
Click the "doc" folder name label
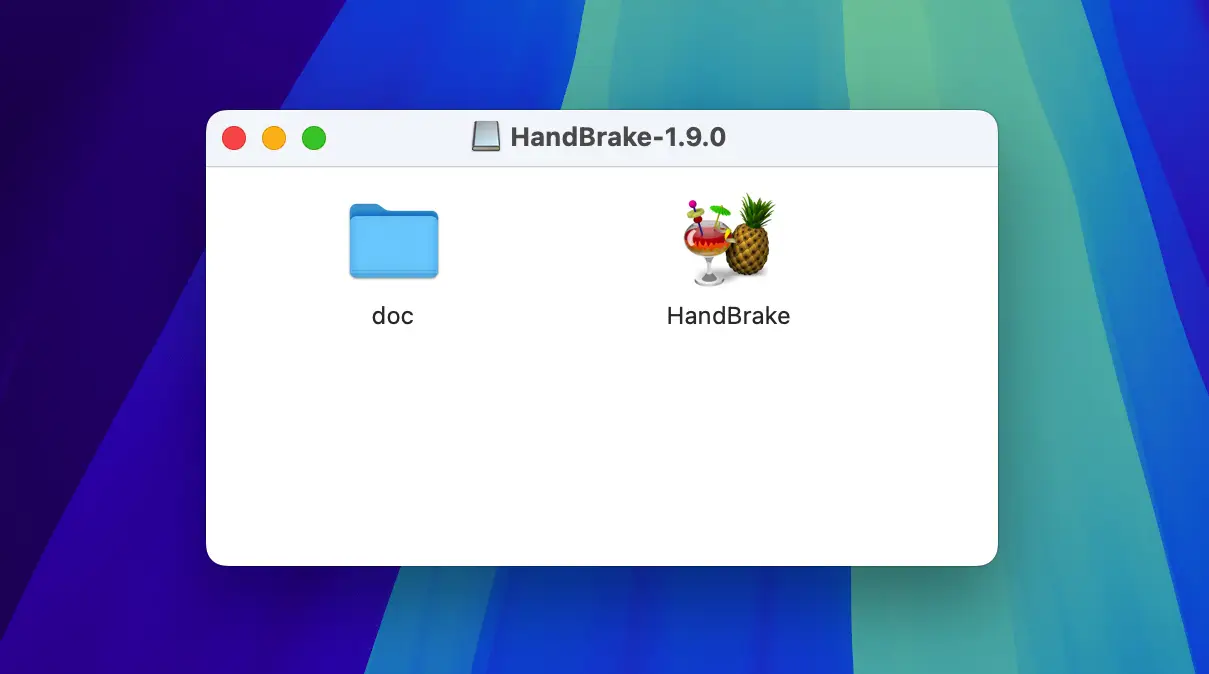[393, 316]
